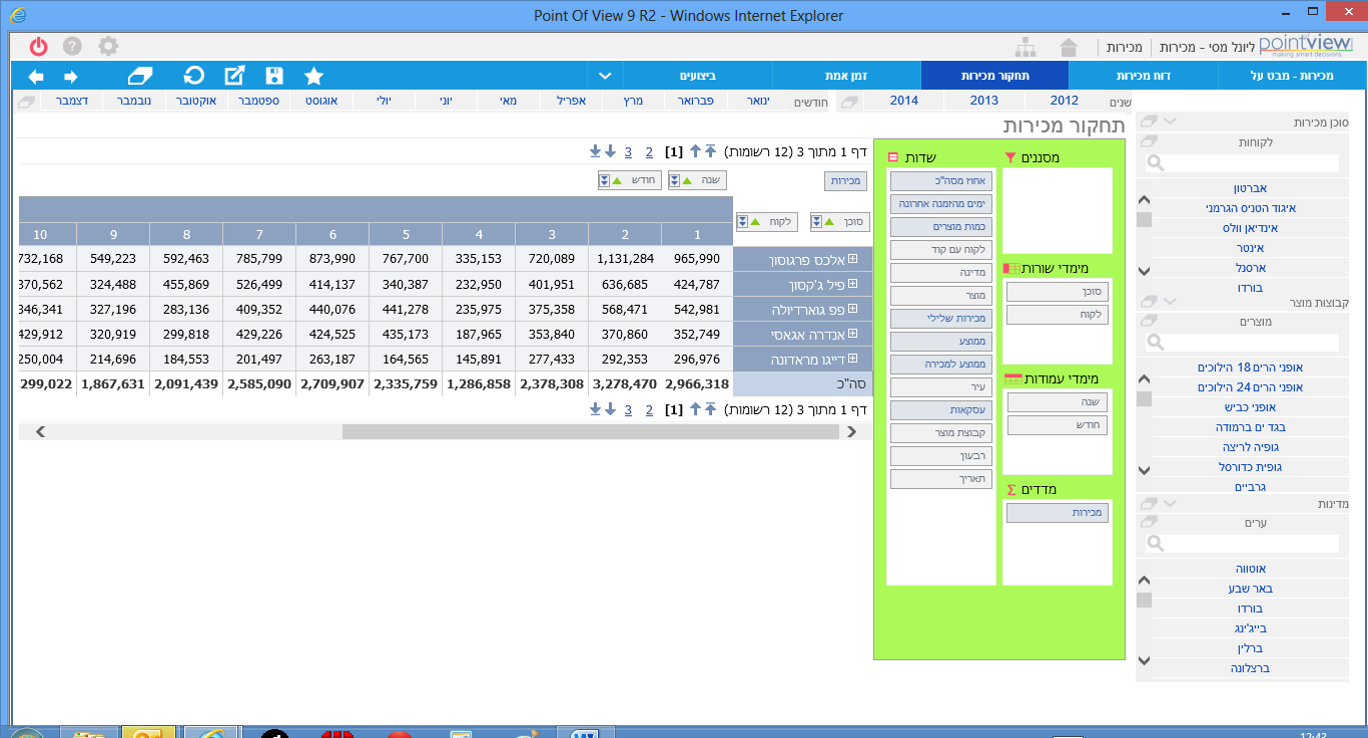The width and height of the screenshot is (1368, 738).
Task: Open the זמן אמת tab
Action: [846, 76]
